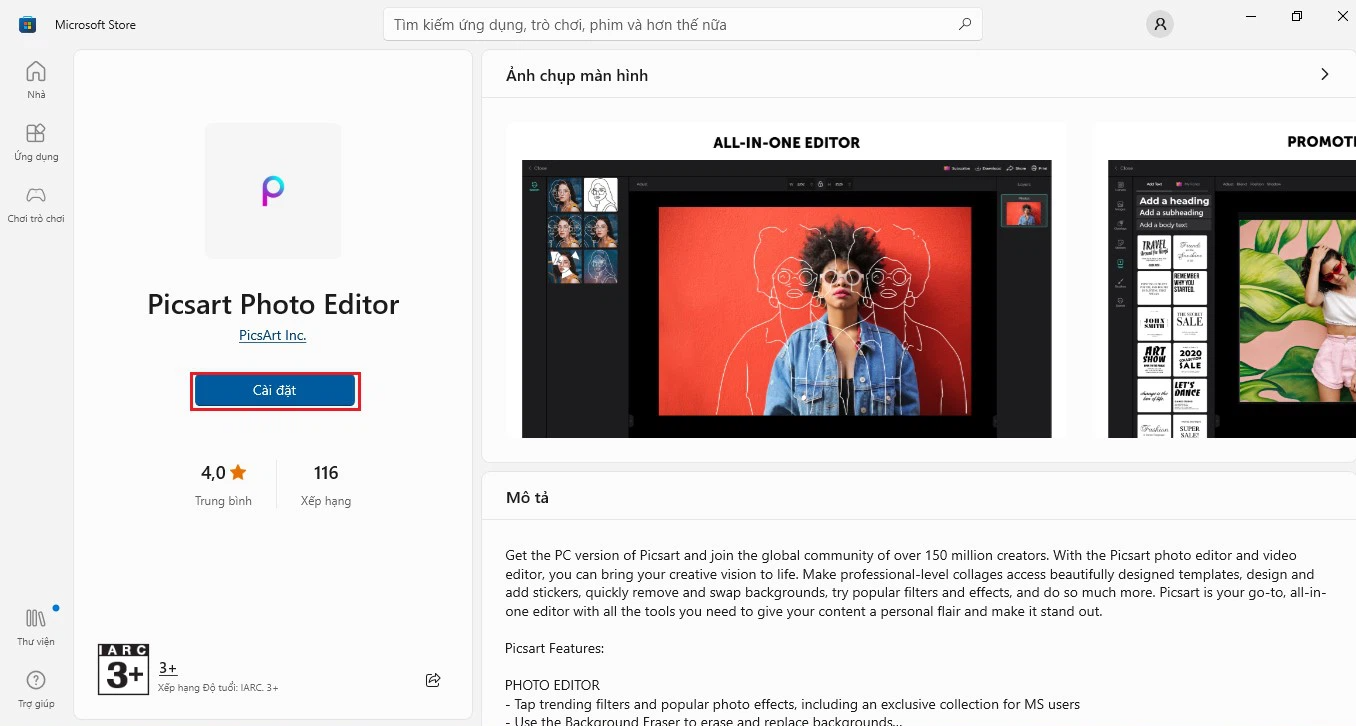Open the Nhà section in the sidebar
This screenshot has width=1356, height=726.
(x=35, y=80)
